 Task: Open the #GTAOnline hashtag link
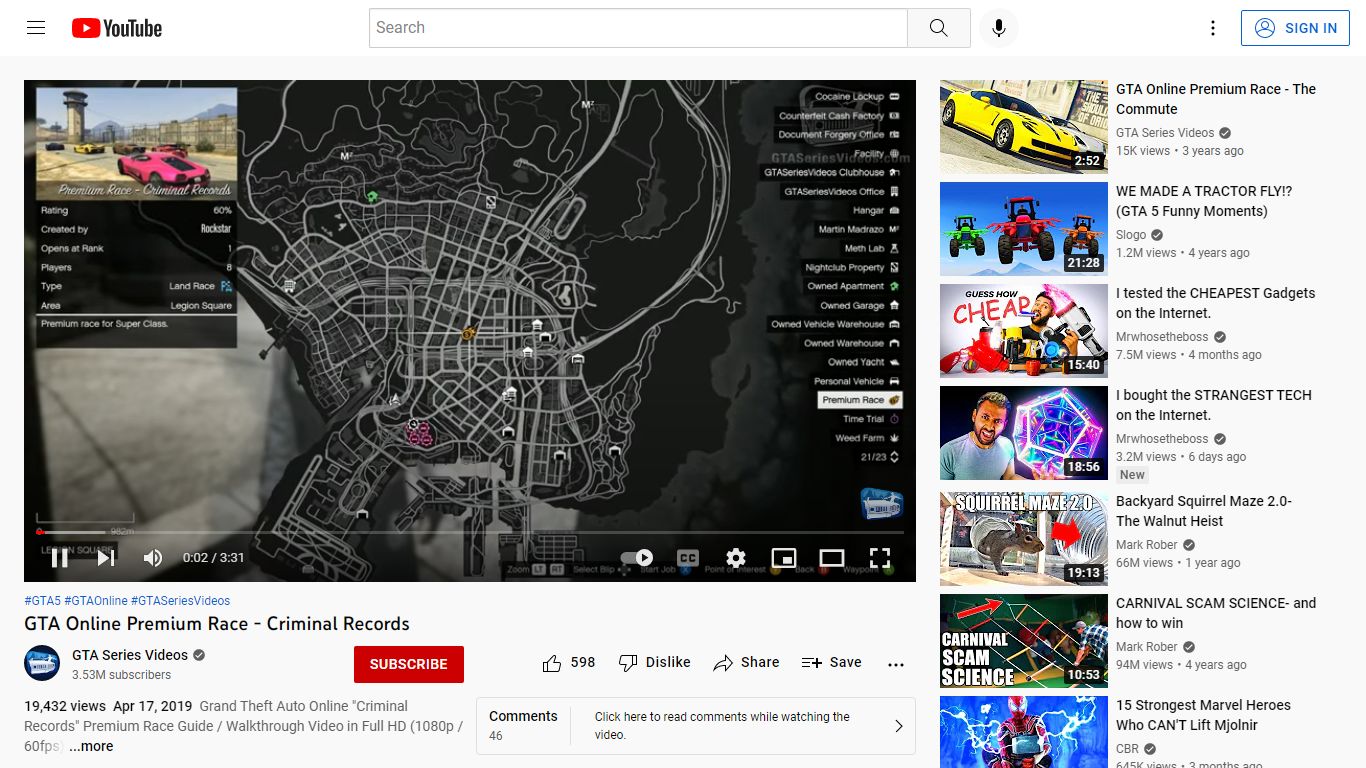click(x=96, y=601)
